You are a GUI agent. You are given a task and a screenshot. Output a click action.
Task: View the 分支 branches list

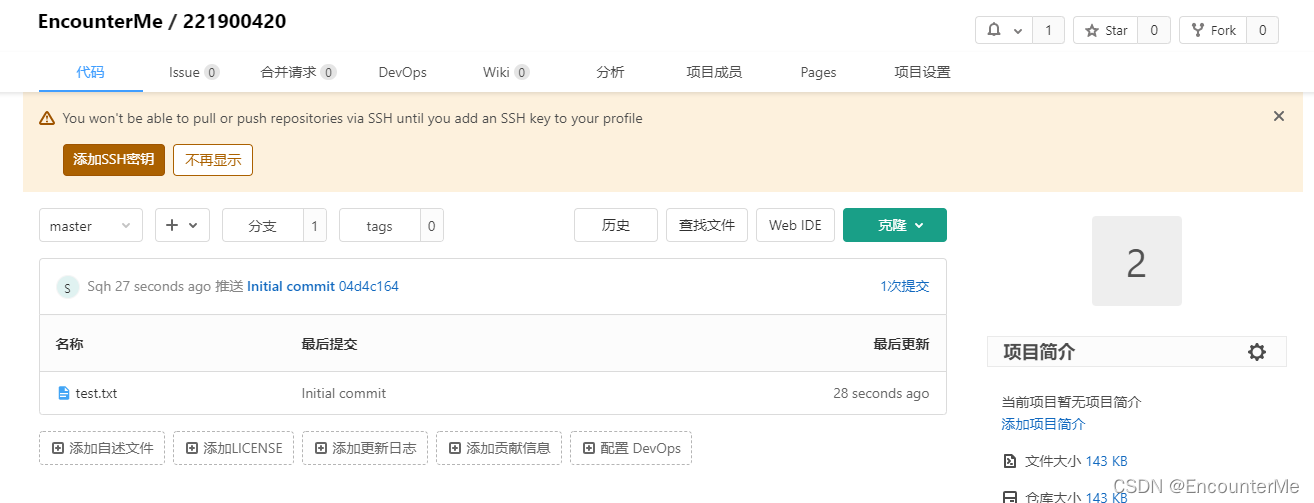[262, 226]
